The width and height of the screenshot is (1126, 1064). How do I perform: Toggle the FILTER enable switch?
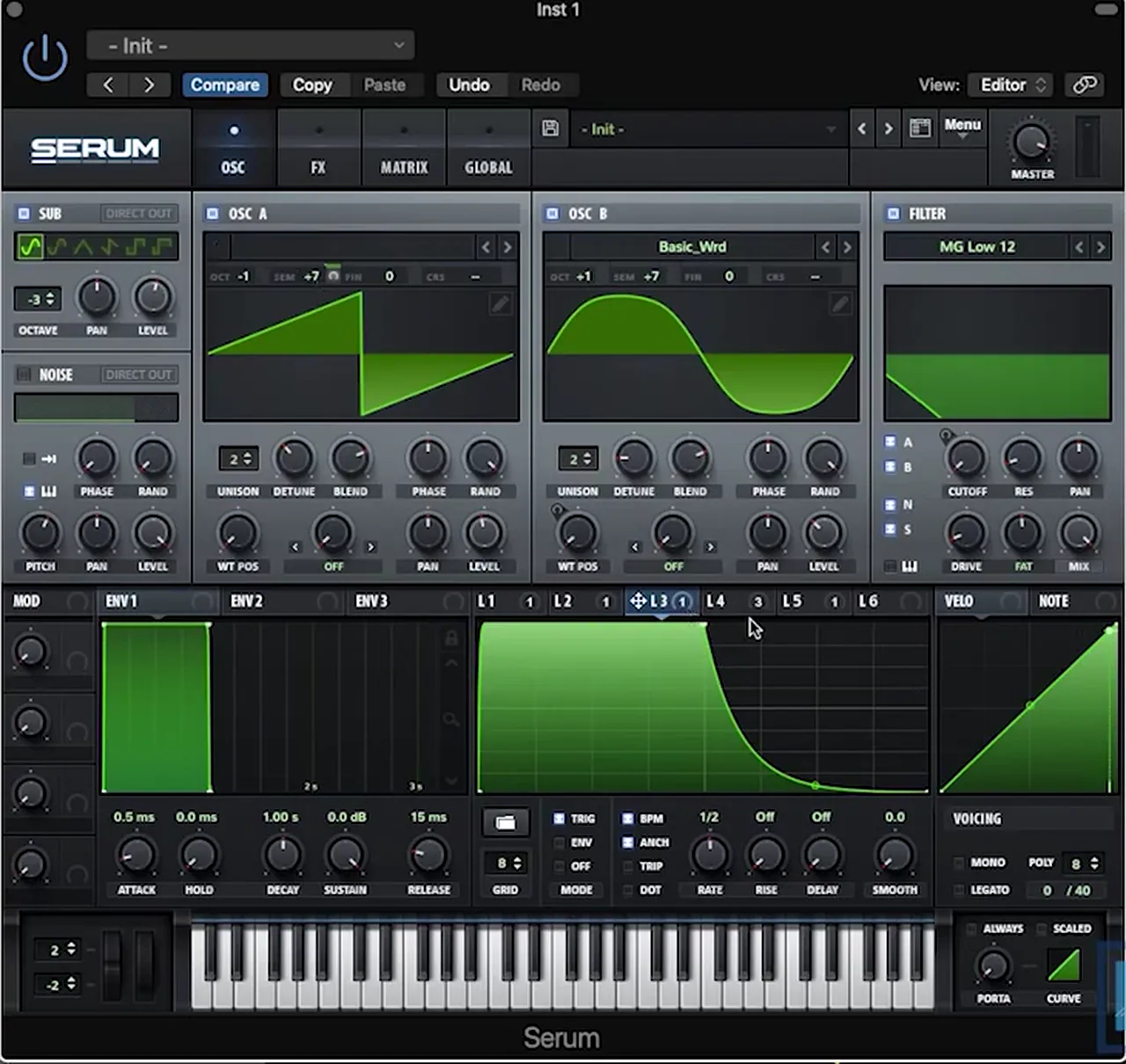893,214
